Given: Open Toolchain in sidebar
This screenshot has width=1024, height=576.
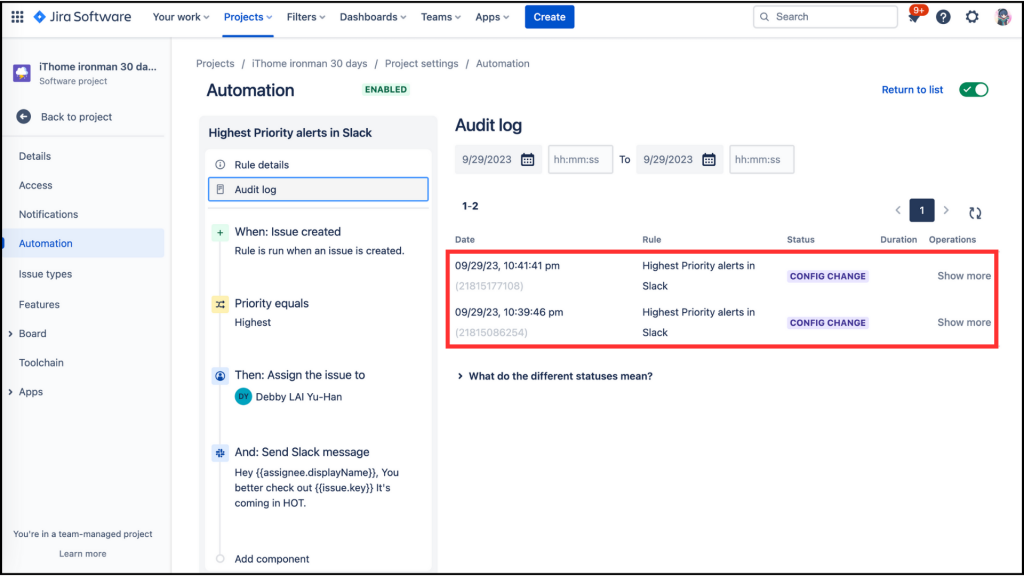Looking at the screenshot, I should click(x=41, y=362).
